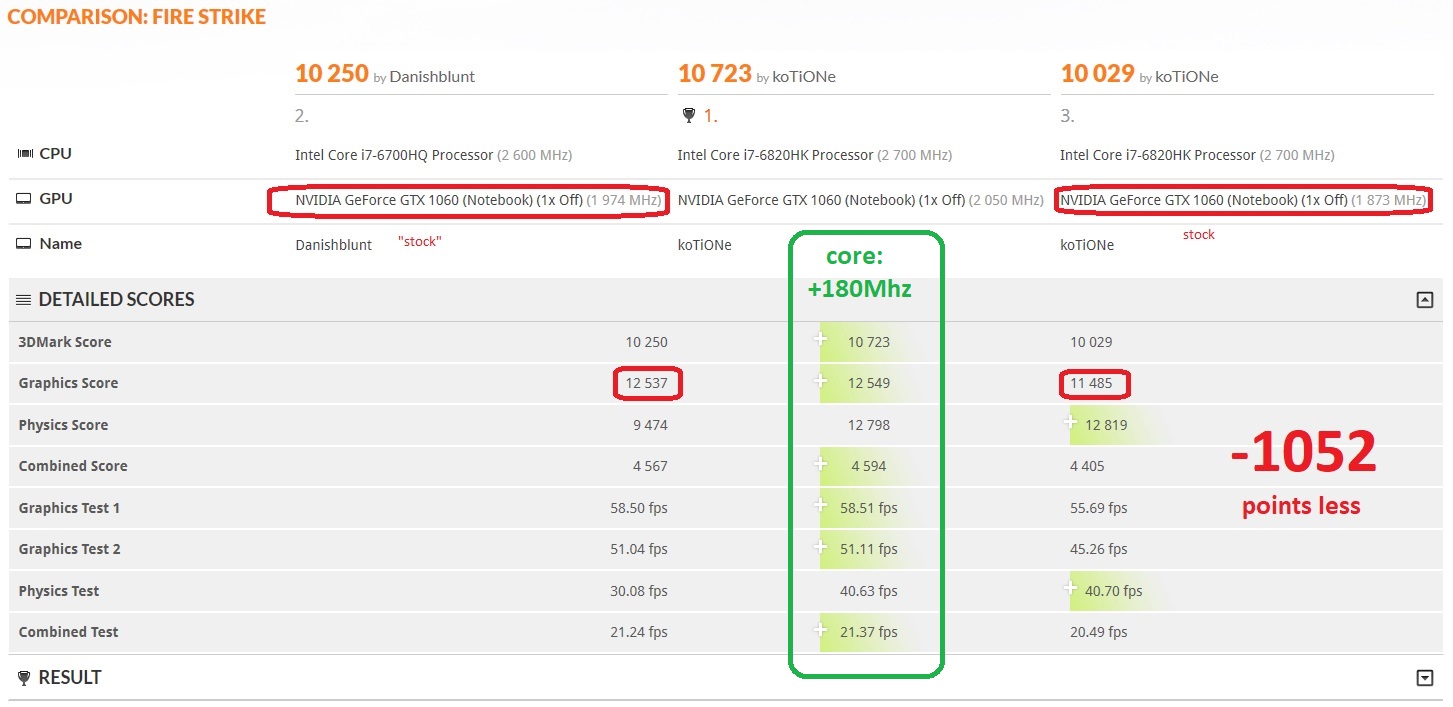
Task: Click rank number 2. under Danishblunt
Action: (x=302, y=116)
